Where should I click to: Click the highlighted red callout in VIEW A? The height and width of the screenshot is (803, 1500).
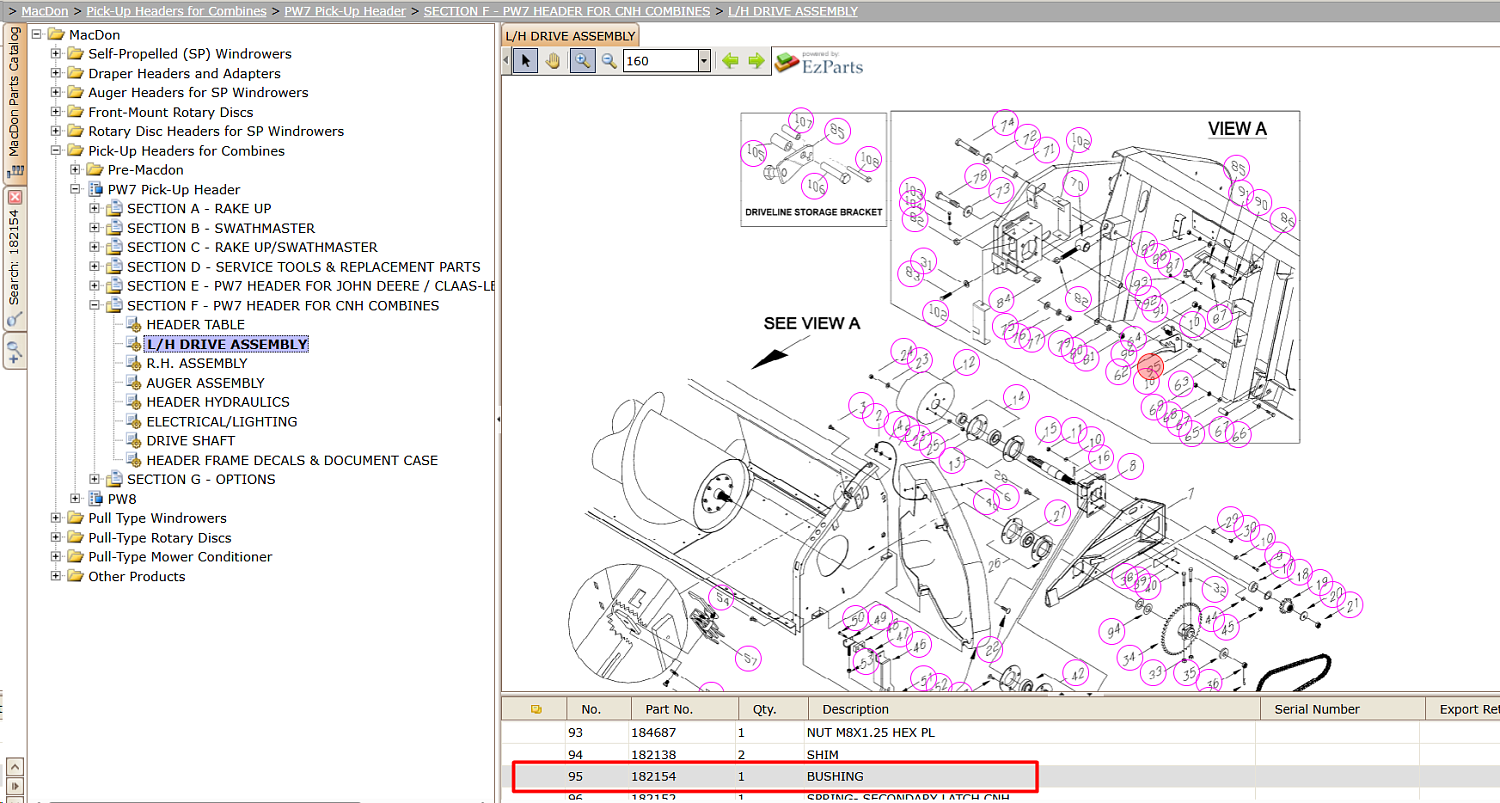(x=1151, y=368)
